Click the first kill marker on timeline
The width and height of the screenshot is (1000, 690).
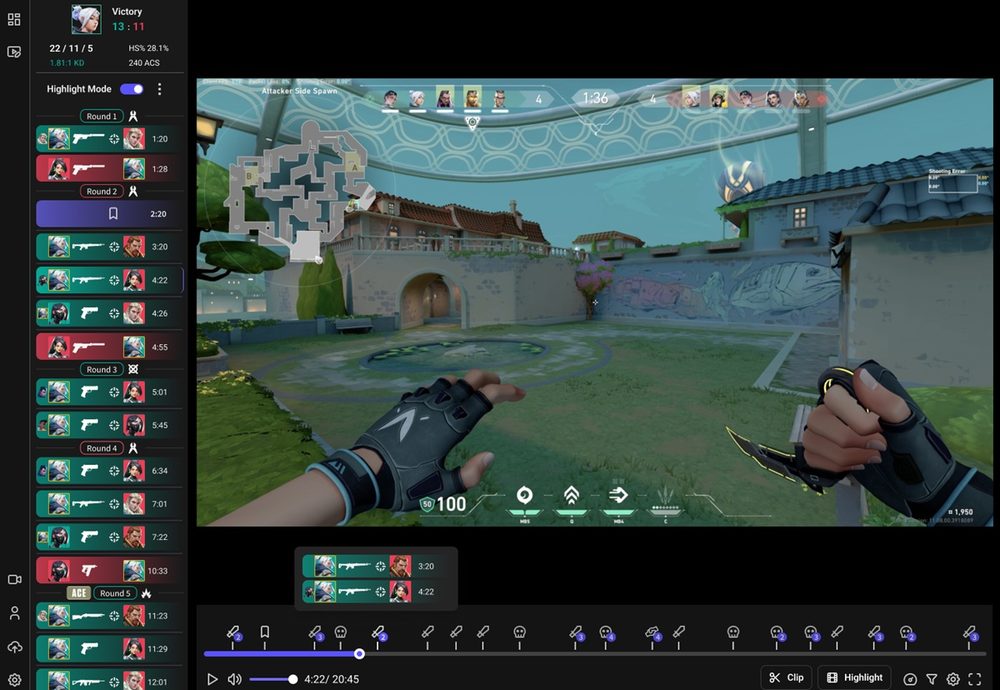click(233, 633)
